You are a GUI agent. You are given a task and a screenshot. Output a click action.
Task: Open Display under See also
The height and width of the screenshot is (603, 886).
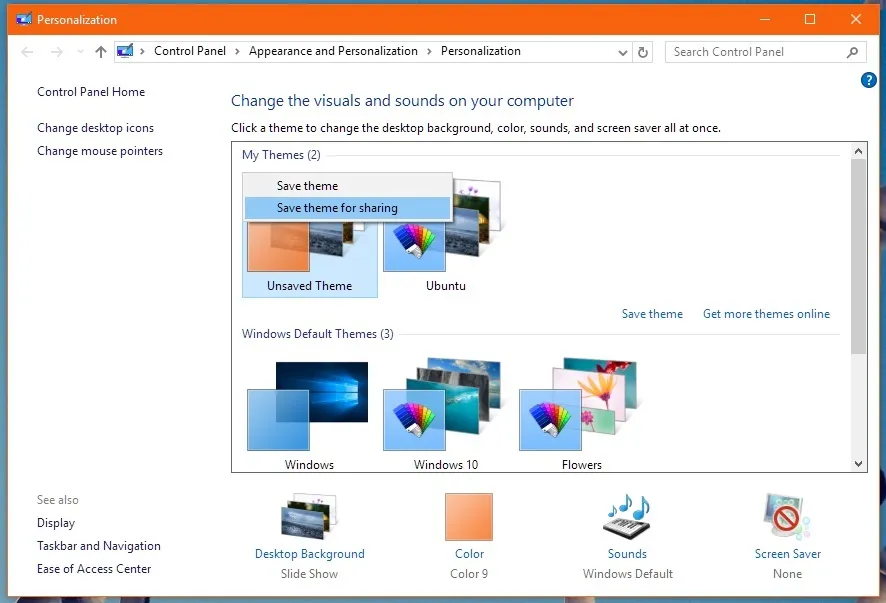click(56, 523)
